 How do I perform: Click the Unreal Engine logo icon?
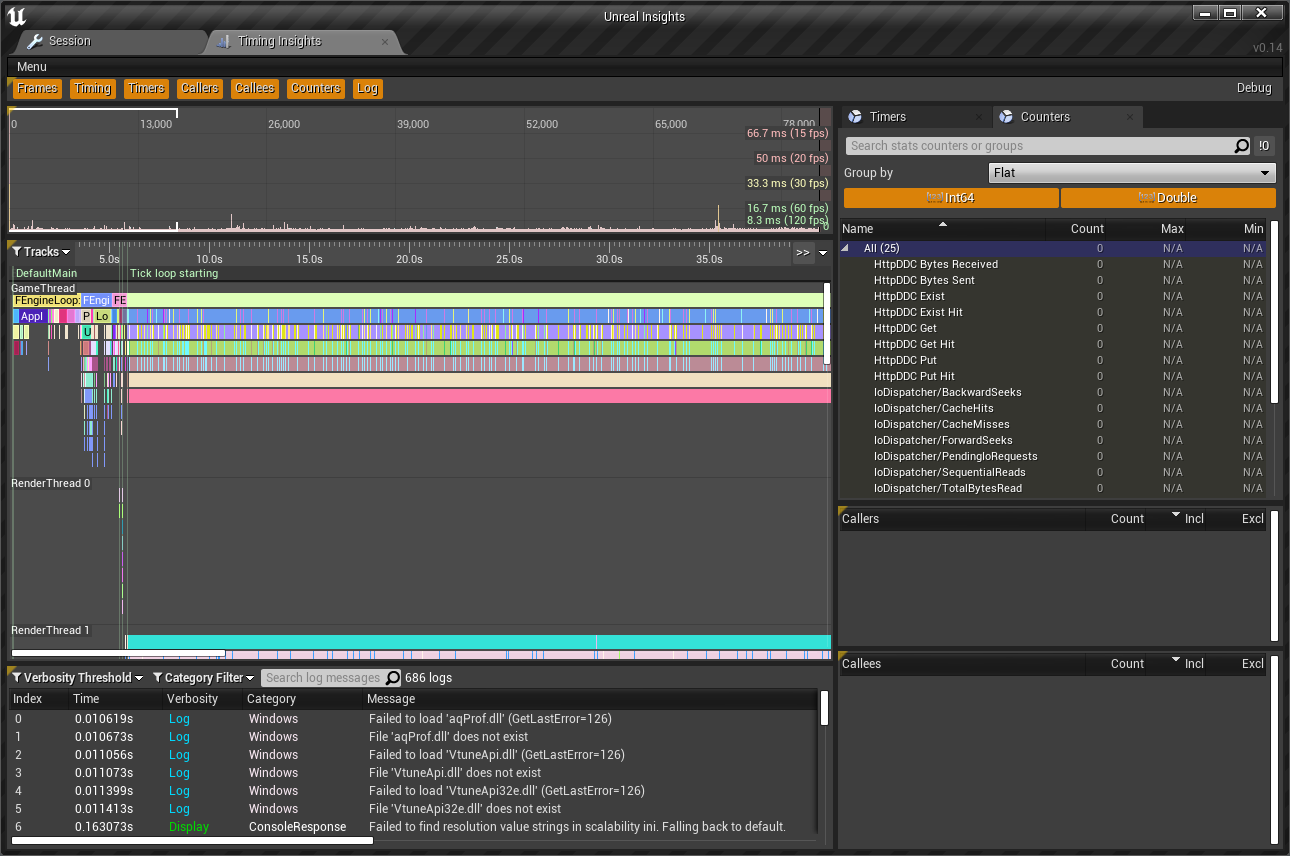pyautogui.click(x=16, y=15)
